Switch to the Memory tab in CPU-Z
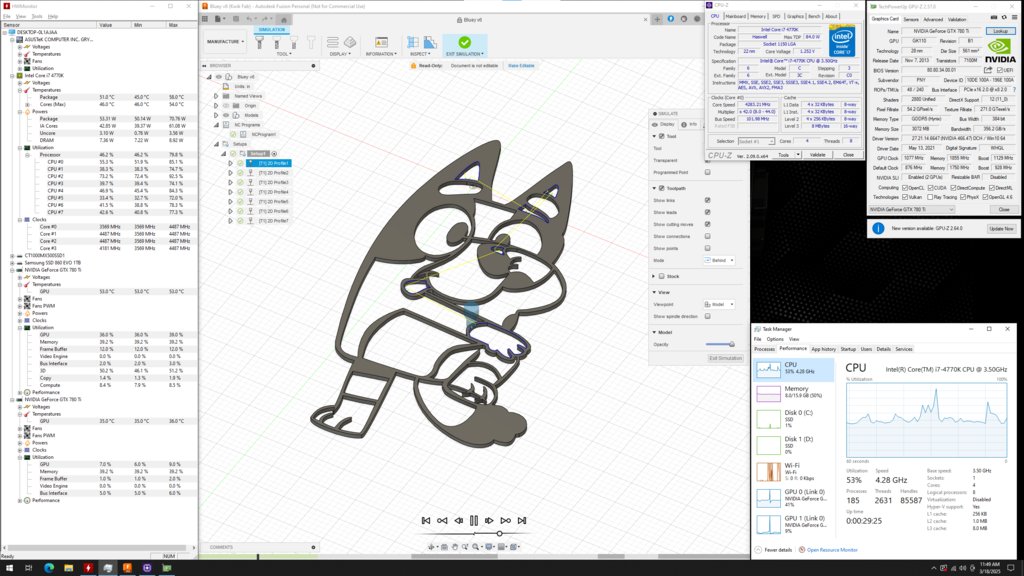The width and height of the screenshot is (1024, 576). coord(758,16)
